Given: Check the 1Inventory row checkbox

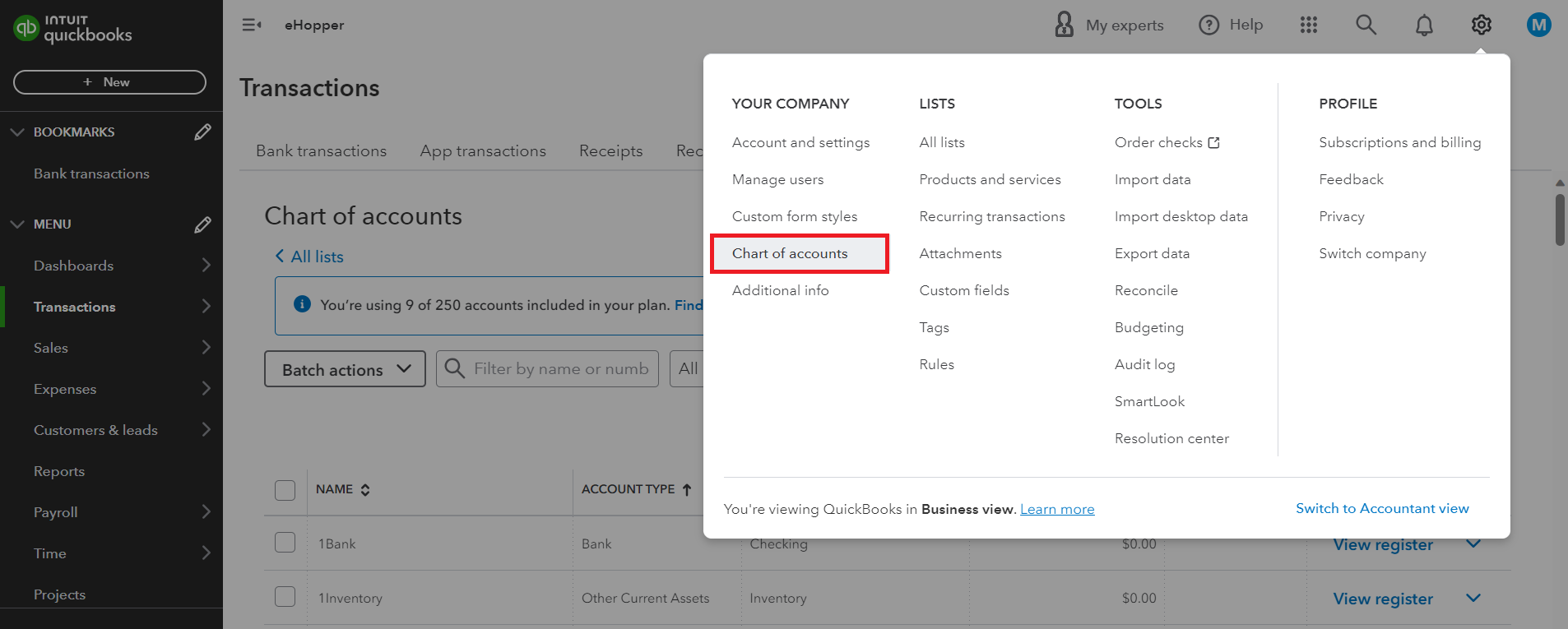Looking at the screenshot, I should [285, 597].
